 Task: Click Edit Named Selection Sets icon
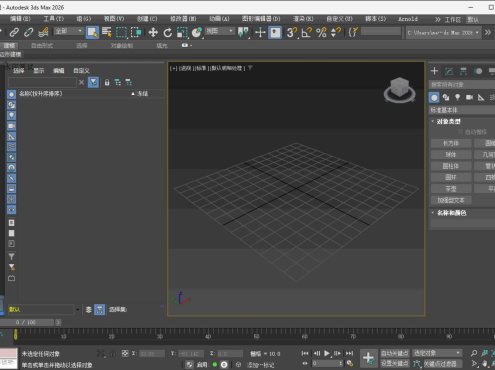pos(353,32)
